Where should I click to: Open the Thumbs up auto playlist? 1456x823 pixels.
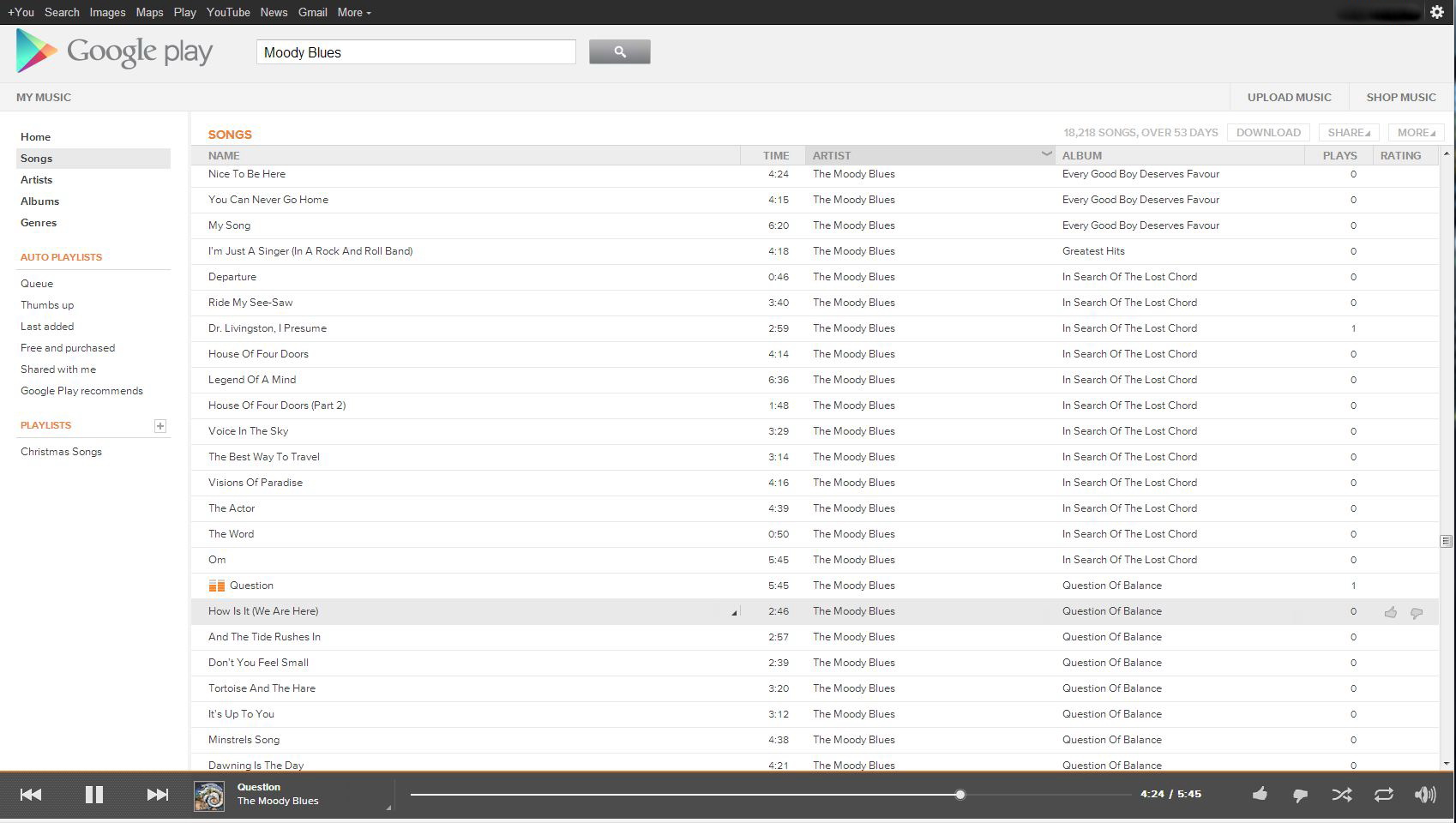pyautogui.click(x=47, y=305)
